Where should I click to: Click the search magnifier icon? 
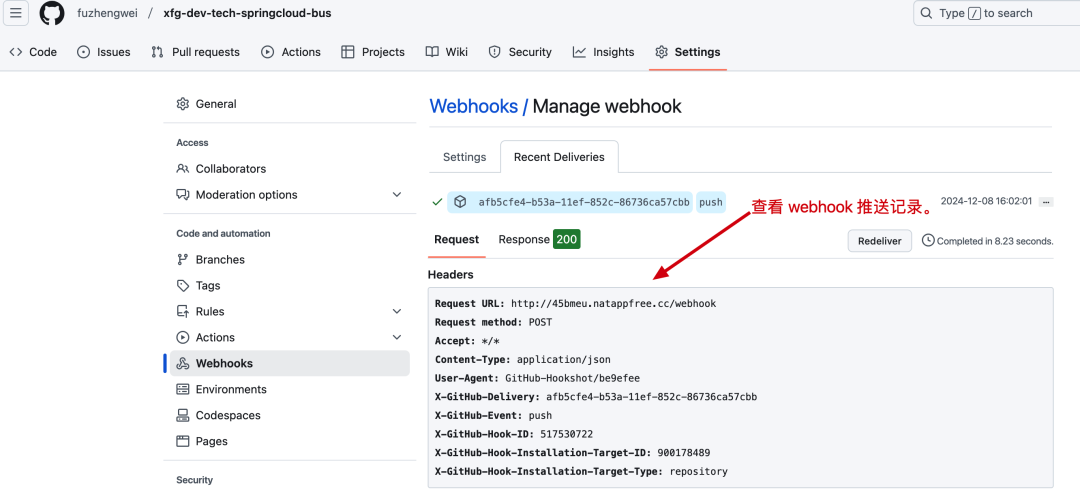[926, 13]
